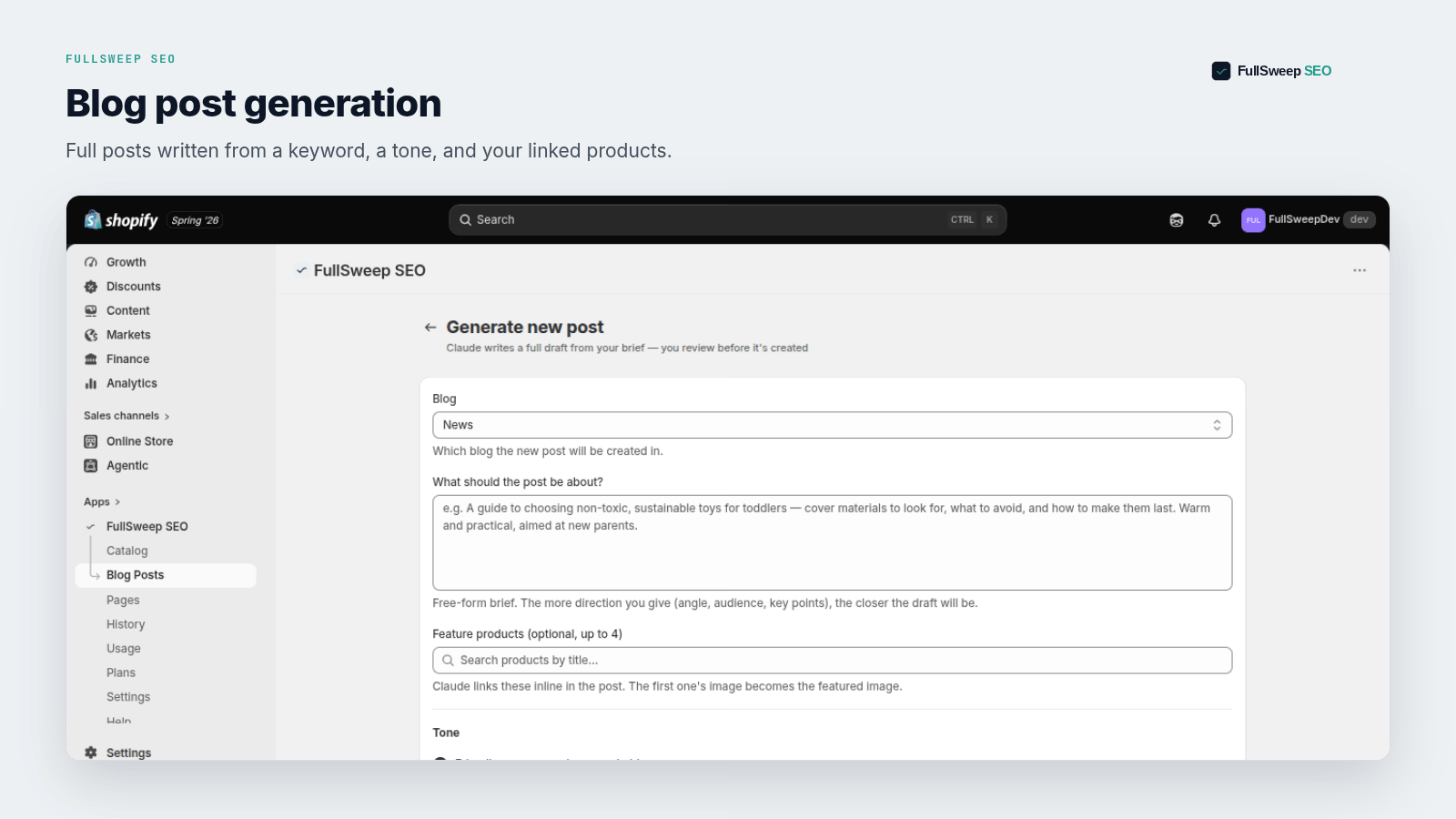Click the Content icon in the sidebar
1456x819 pixels.
pos(91,310)
